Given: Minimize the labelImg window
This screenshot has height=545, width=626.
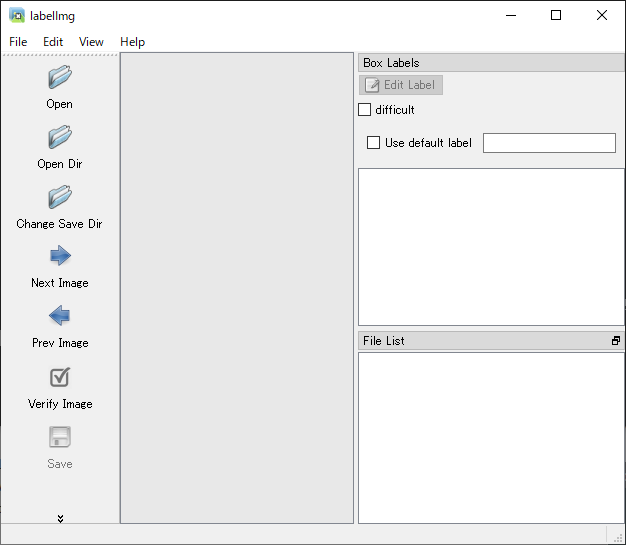Looking at the screenshot, I should [x=511, y=16].
